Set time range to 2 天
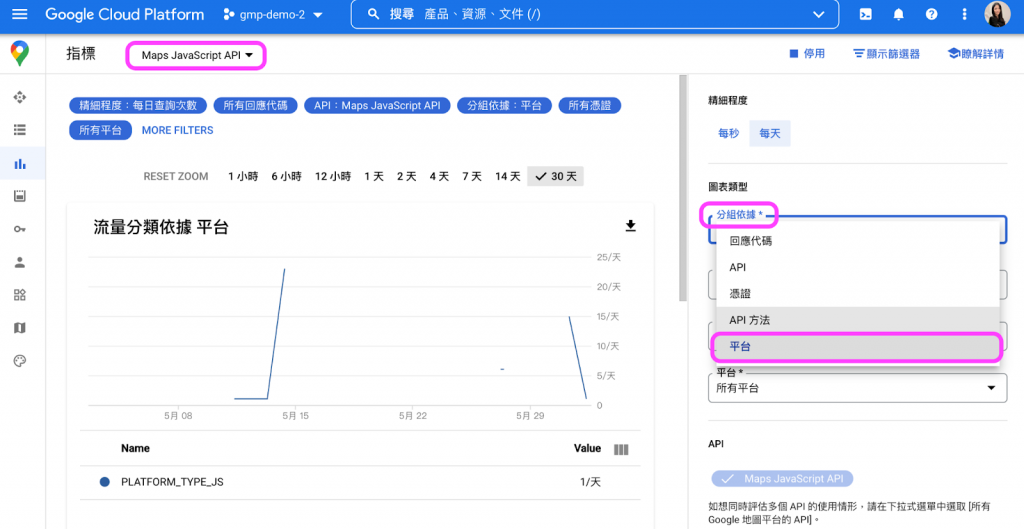This screenshot has width=1024, height=529. [406, 176]
